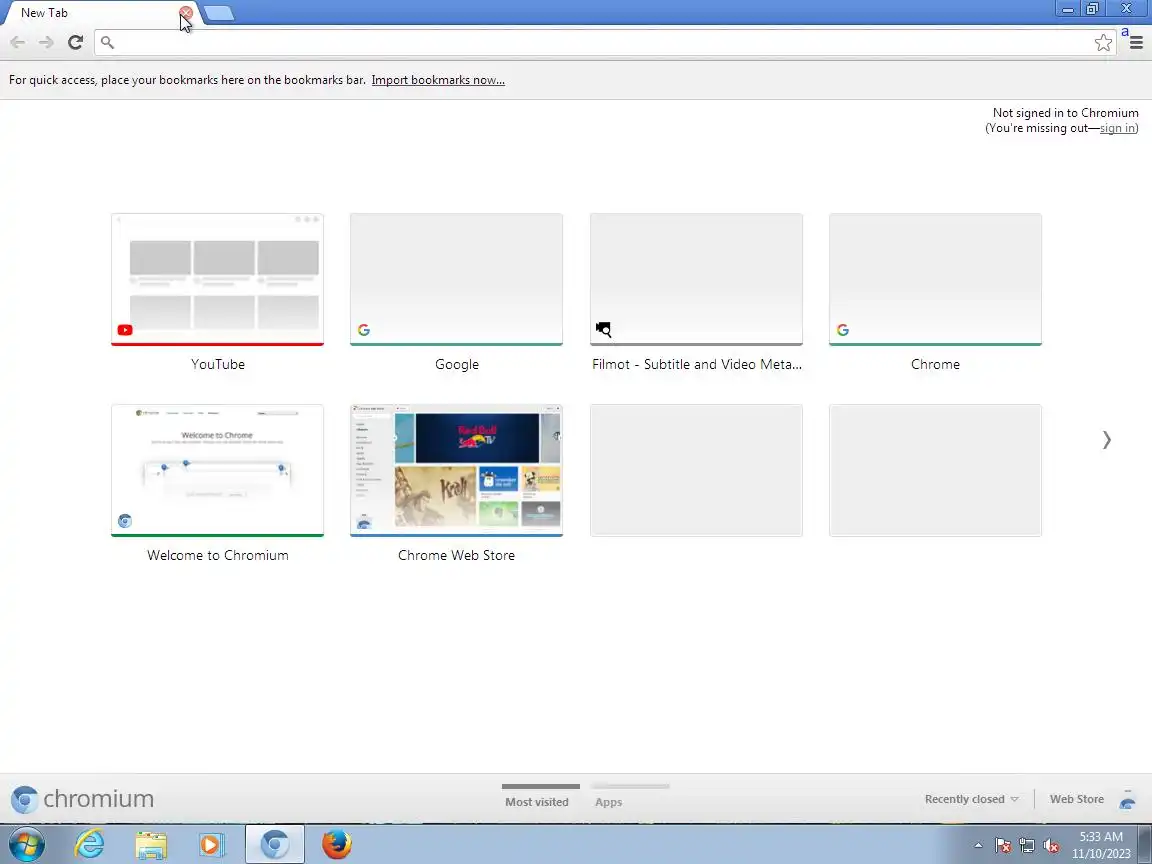Viewport: 1152px width, 864px height.
Task: Click the Google favicon on the Chrome tile
Action: pyautogui.click(x=843, y=330)
